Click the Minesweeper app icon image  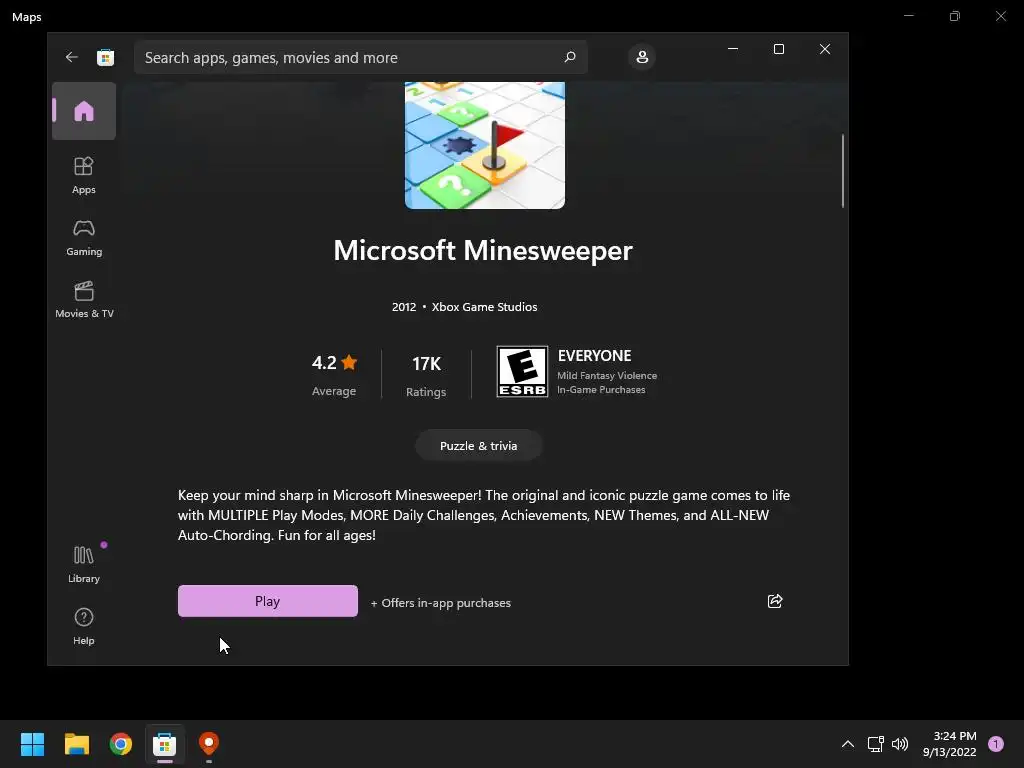pos(485,145)
